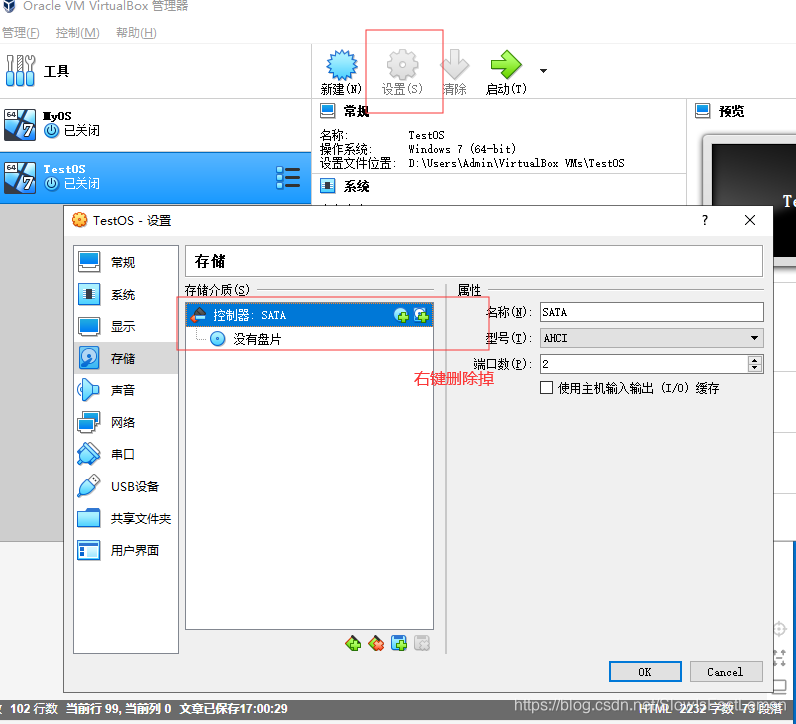Click the Windows 7 (64-bit) OS text

[462, 149]
